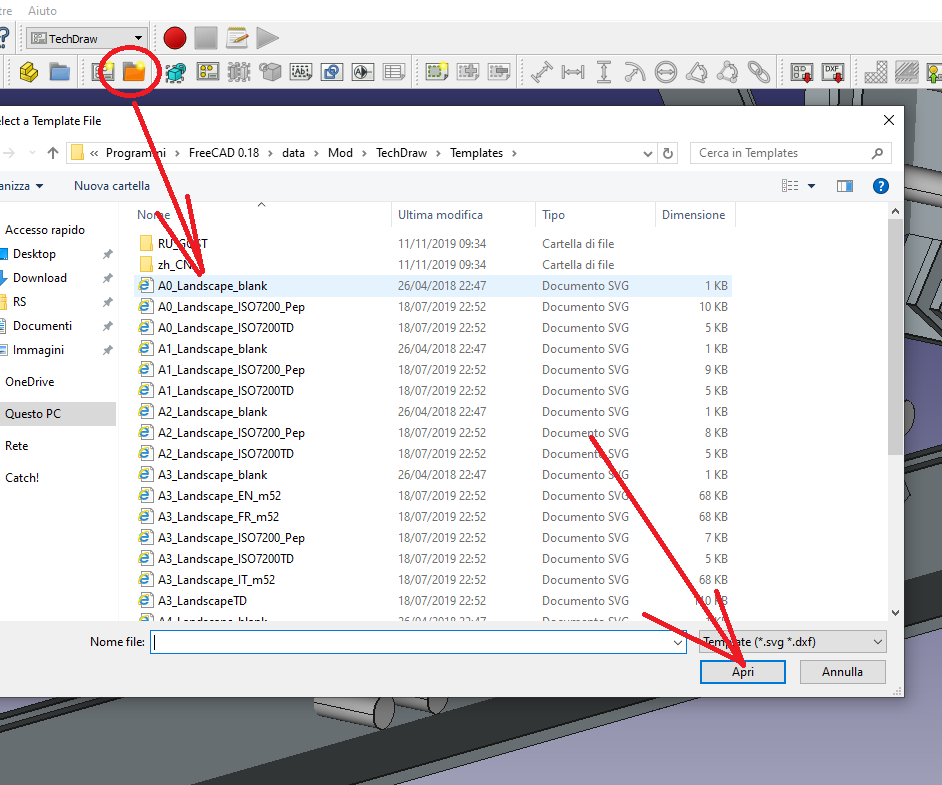942x785 pixels.
Task: Select the A0_Landscape_blank template file
Action: pos(433,286)
